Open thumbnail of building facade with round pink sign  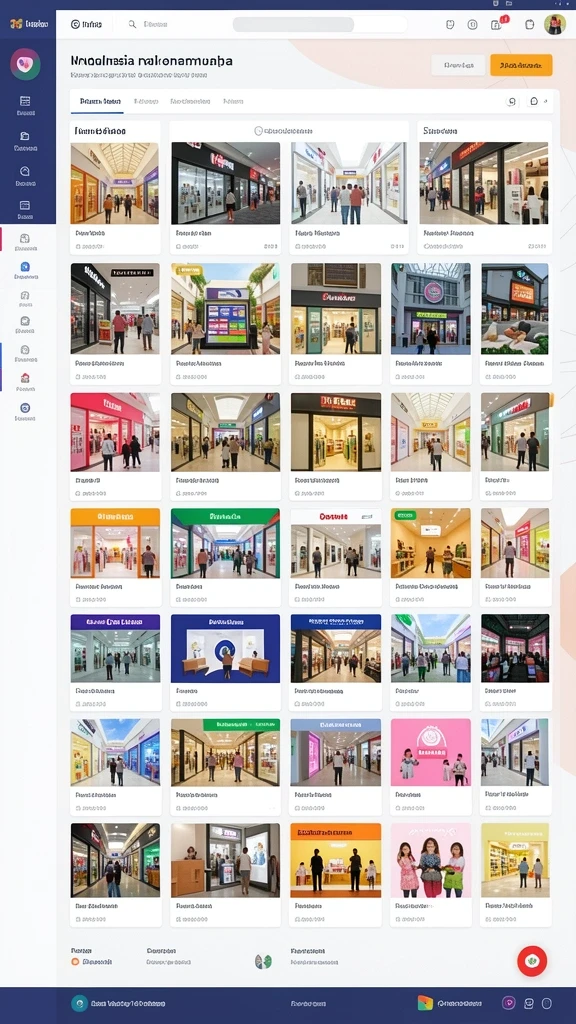tap(431, 309)
